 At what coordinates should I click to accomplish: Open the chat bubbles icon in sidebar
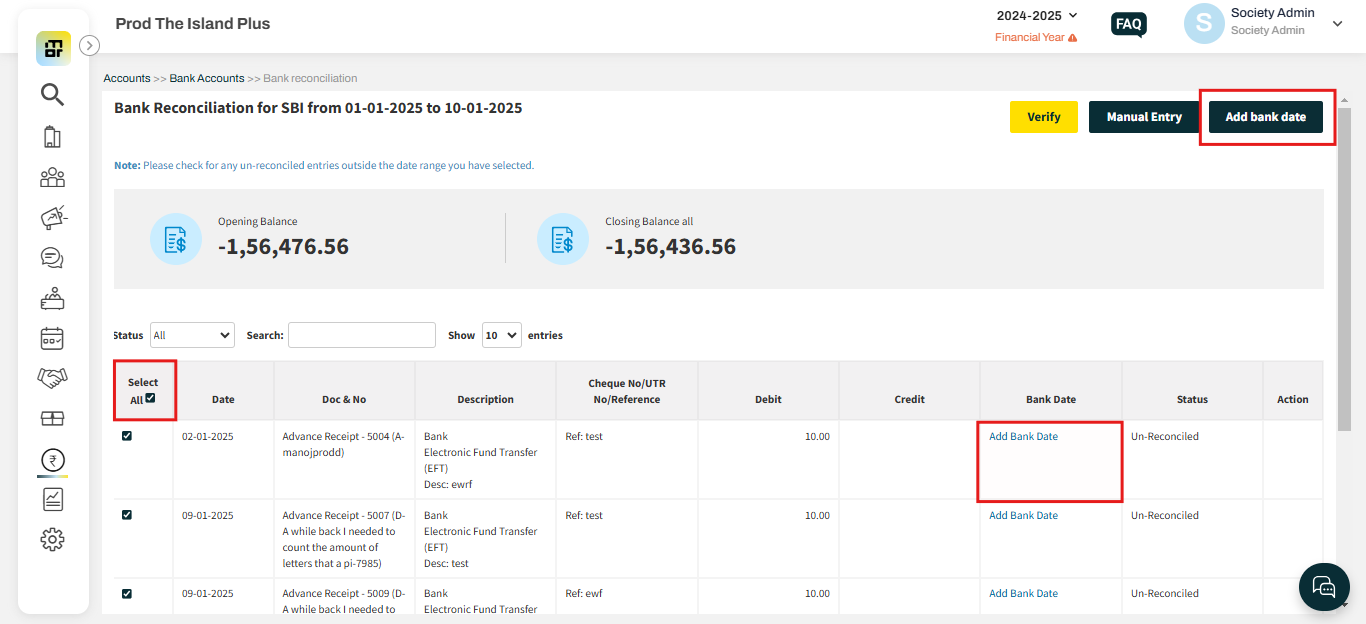pyautogui.click(x=52, y=258)
